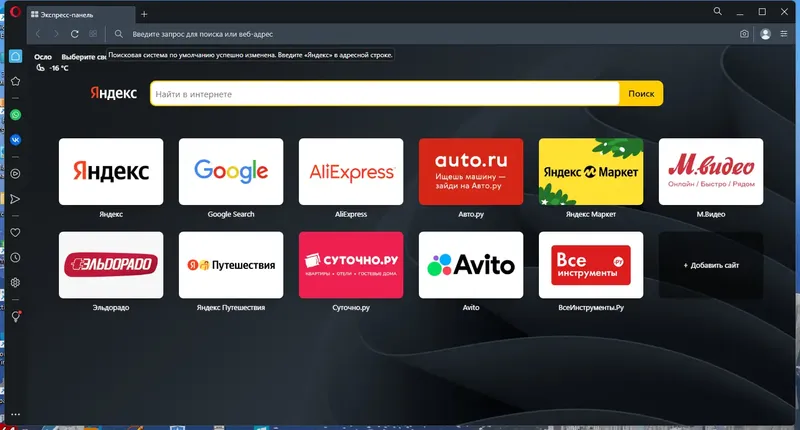Open Settings gear in the sidebar

click(15, 283)
